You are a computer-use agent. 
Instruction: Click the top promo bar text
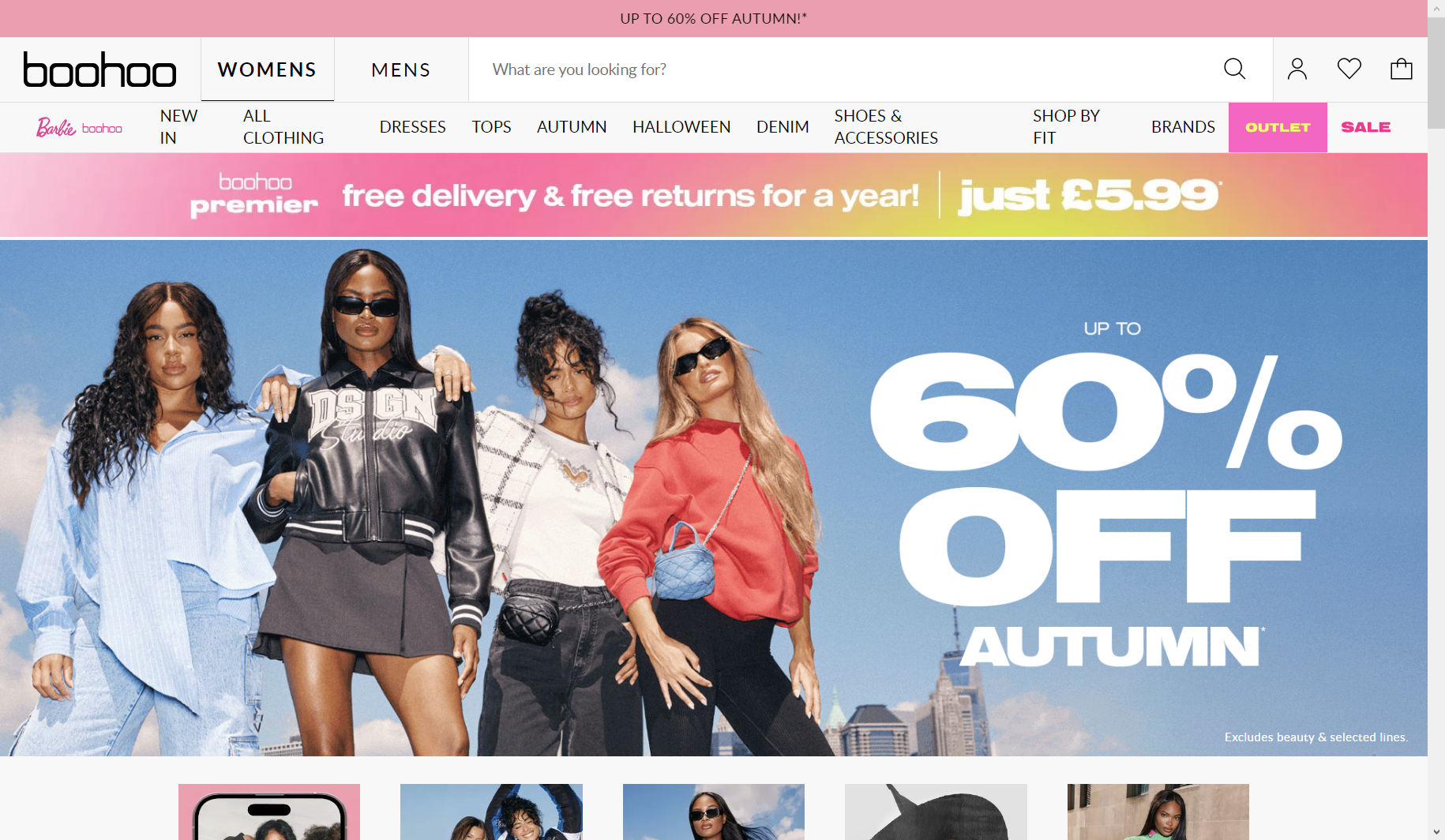tap(714, 18)
